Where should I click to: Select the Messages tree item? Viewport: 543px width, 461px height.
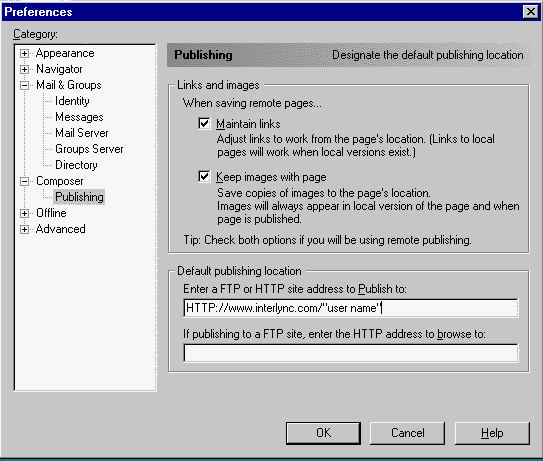click(x=79, y=117)
